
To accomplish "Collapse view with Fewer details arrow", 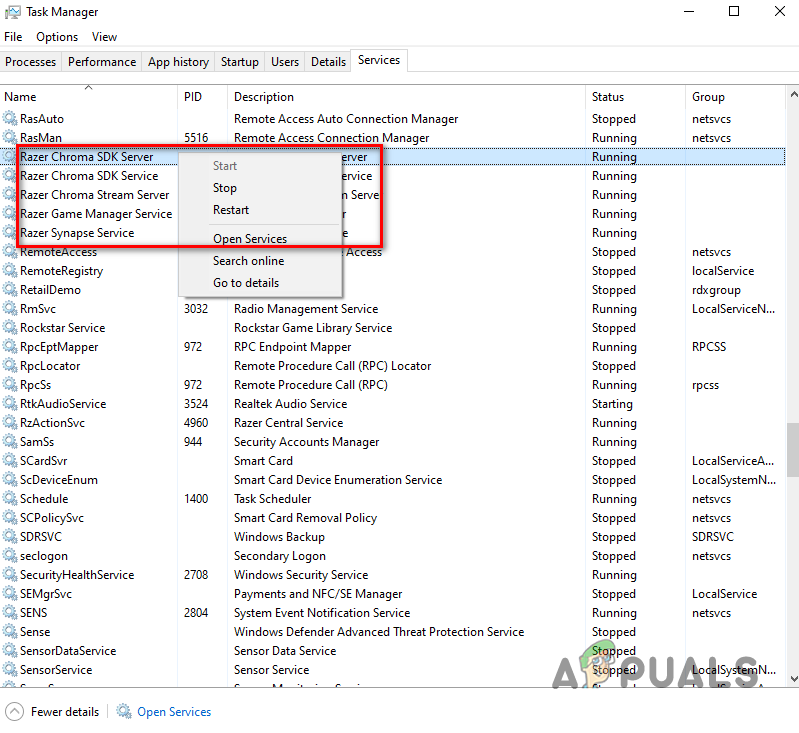I will coord(14,712).
